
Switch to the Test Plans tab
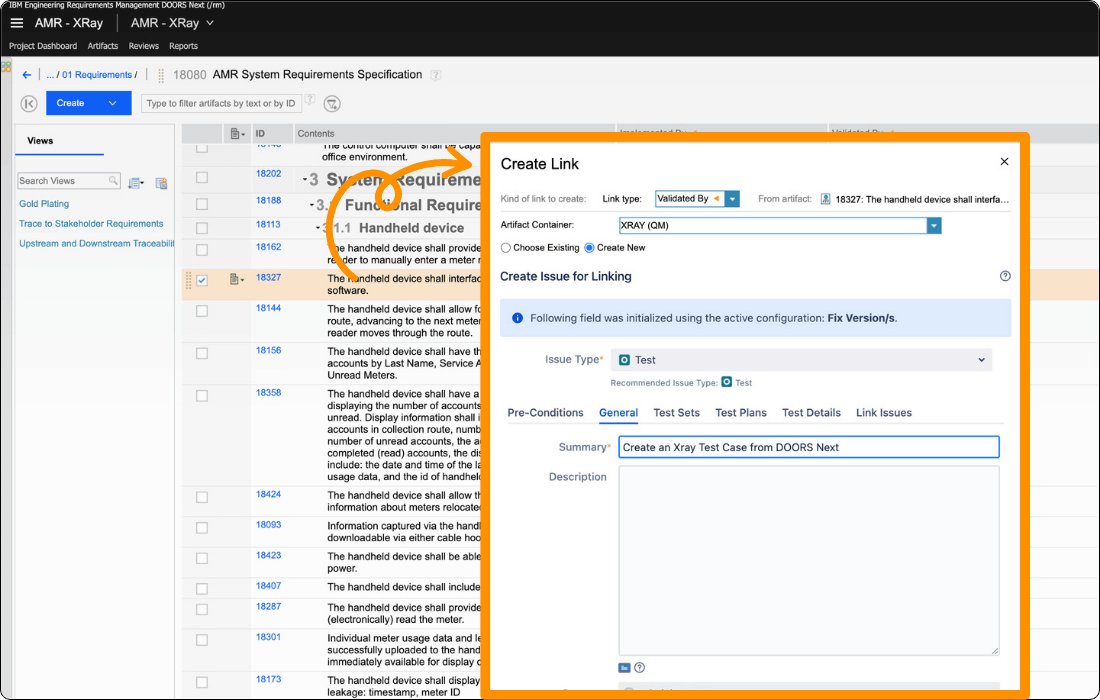tap(741, 412)
